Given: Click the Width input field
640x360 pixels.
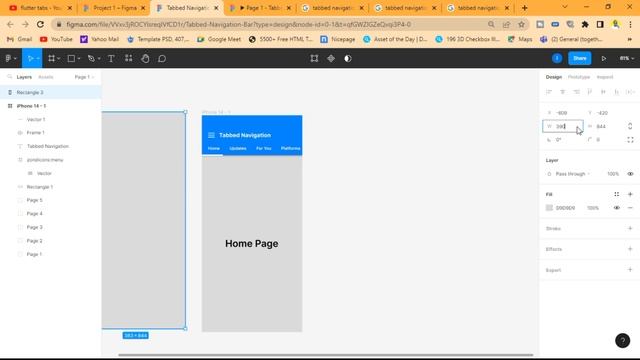Looking at the screenshot, I should [x=563, y=126].
